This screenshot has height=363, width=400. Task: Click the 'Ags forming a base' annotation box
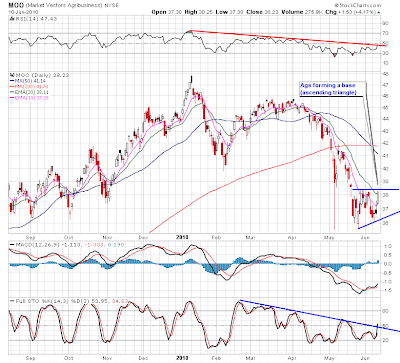click(332, 89)
